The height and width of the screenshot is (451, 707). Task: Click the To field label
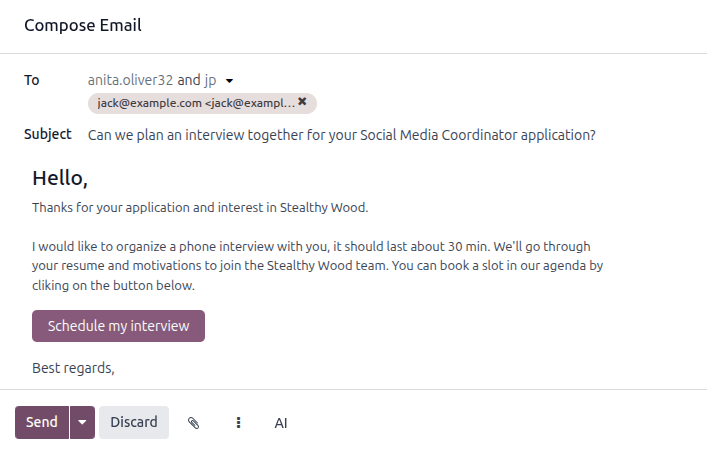[32, 80]
